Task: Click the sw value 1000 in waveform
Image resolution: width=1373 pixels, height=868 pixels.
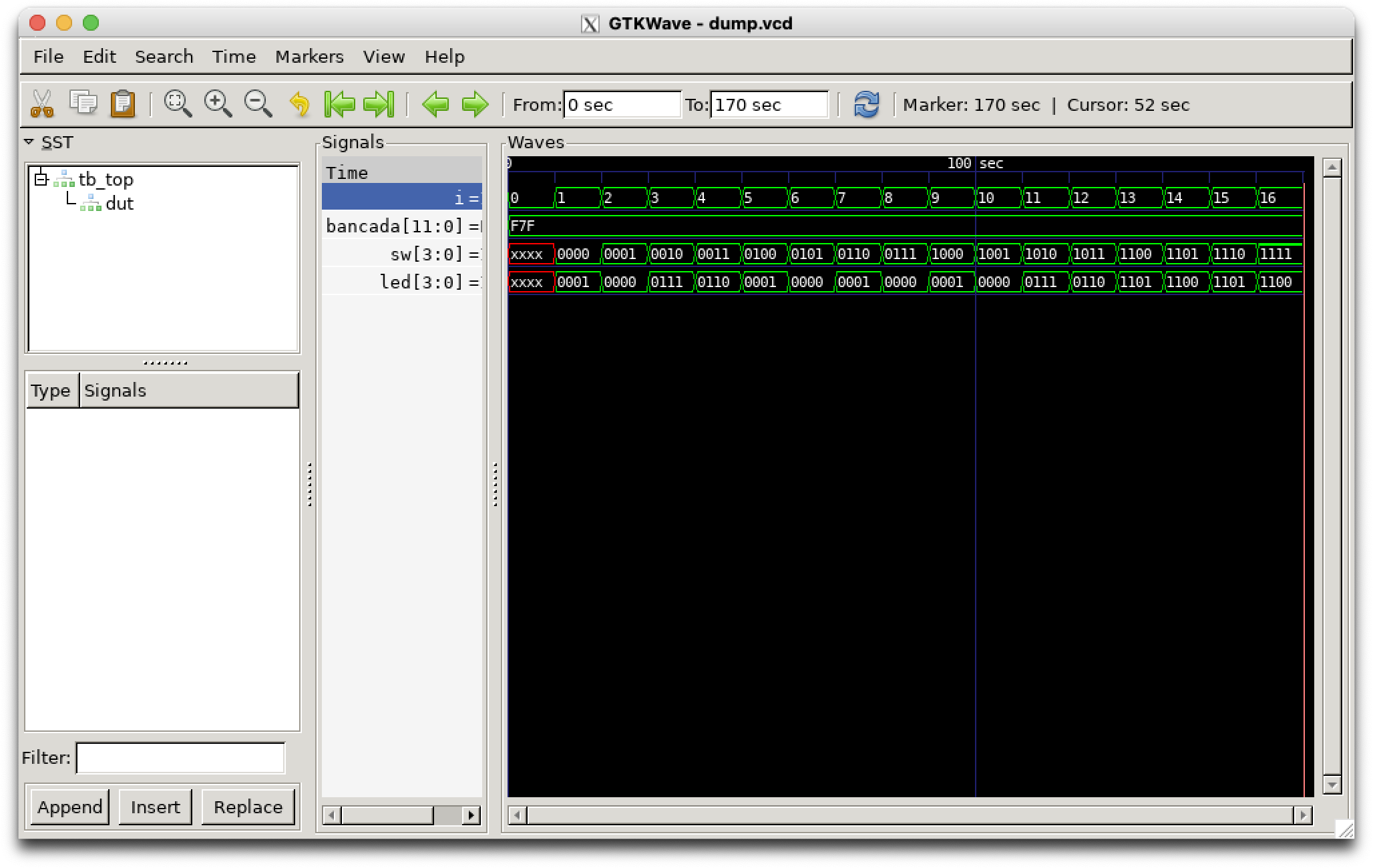Action: point(947,254)
